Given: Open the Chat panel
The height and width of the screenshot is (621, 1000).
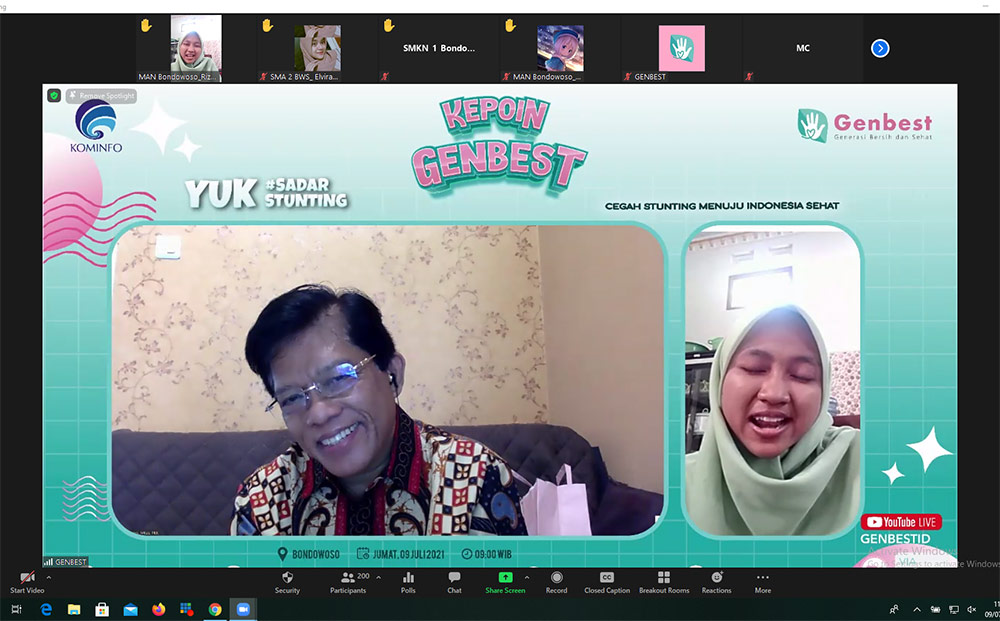Looking at the screenshot, I should [x=454, y=582].
